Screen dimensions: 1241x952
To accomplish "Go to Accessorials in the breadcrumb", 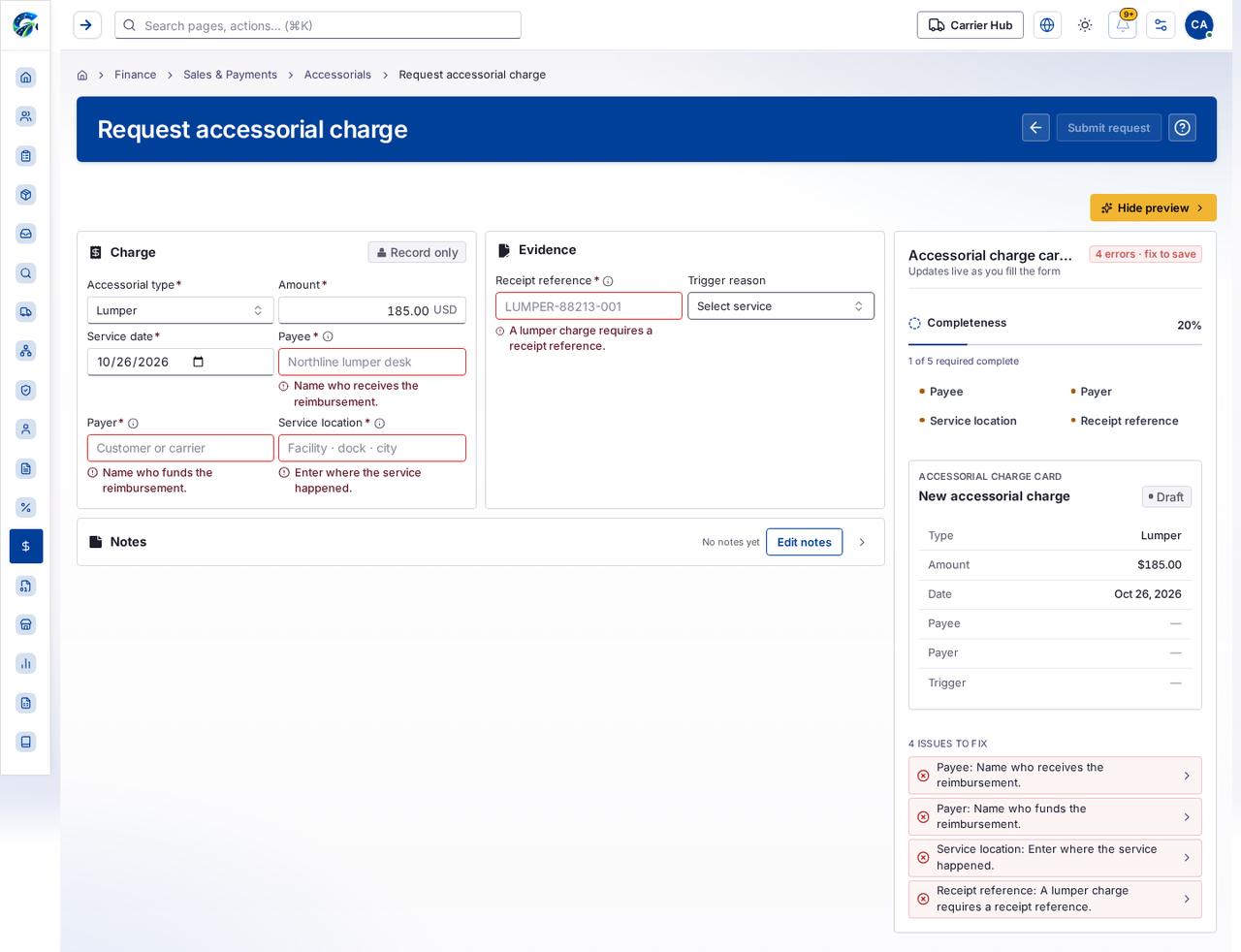I will 337,75.
